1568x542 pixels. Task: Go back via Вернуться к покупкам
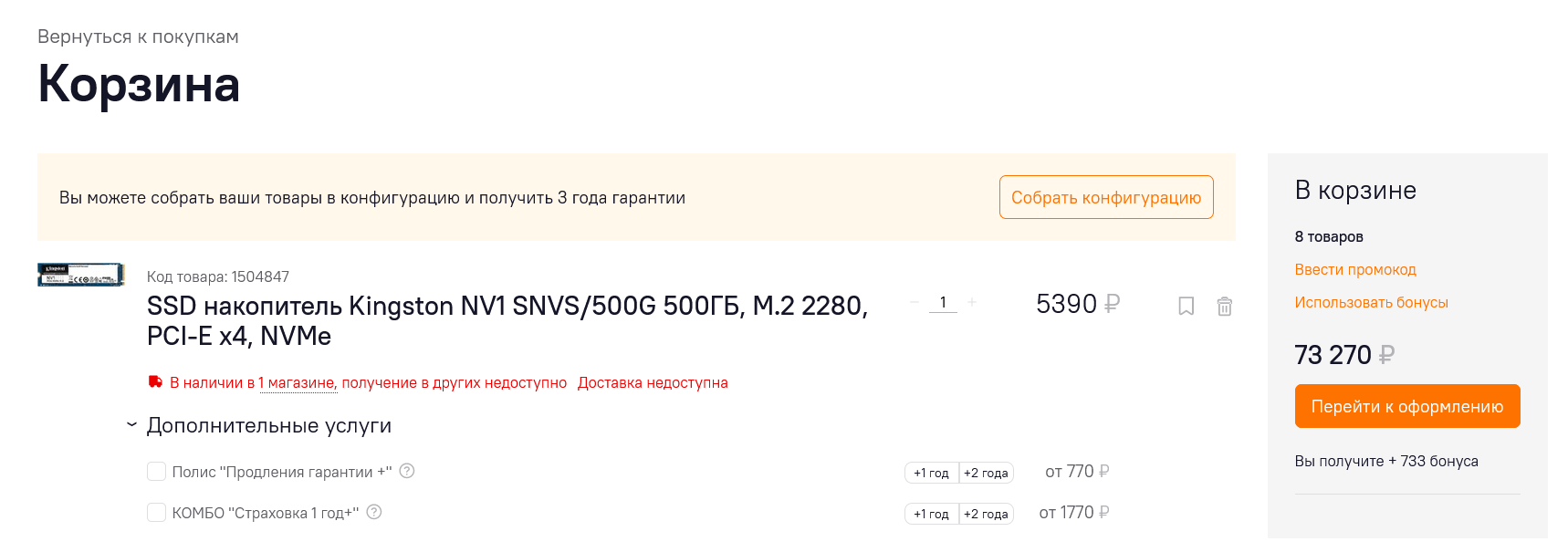tap(138, 36)
